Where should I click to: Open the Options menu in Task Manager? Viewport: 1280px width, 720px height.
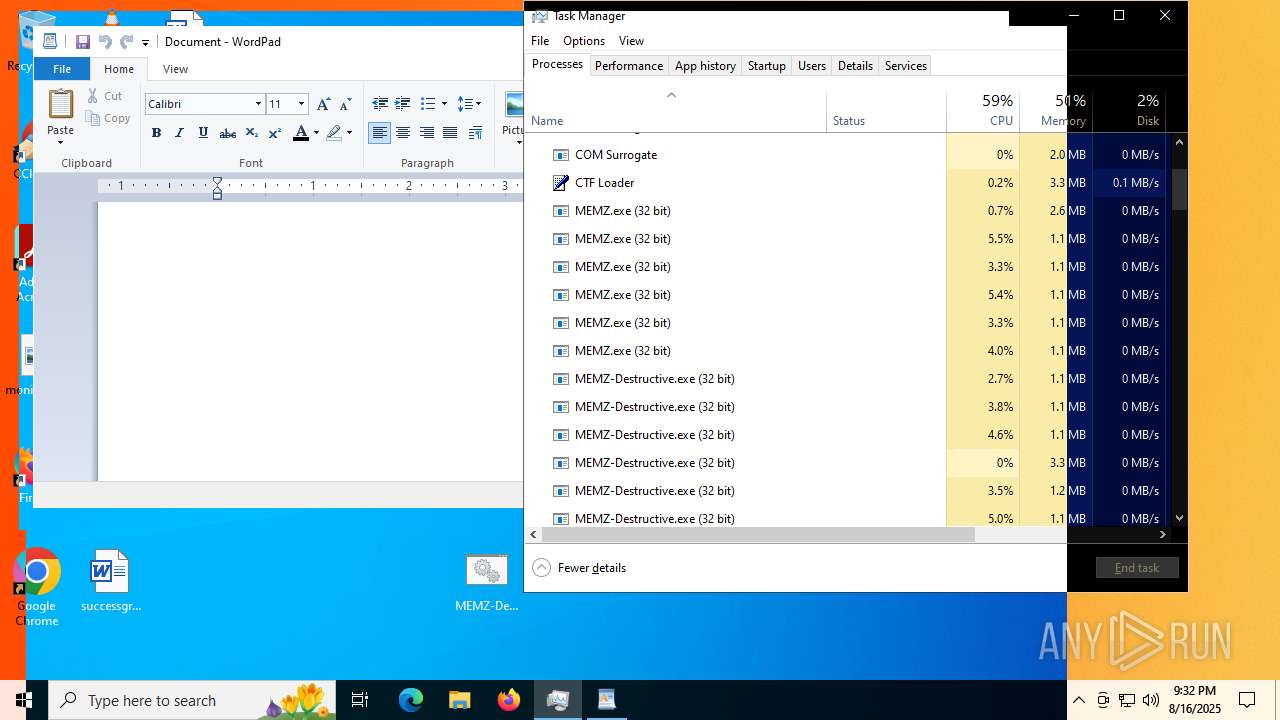point(584,41)
